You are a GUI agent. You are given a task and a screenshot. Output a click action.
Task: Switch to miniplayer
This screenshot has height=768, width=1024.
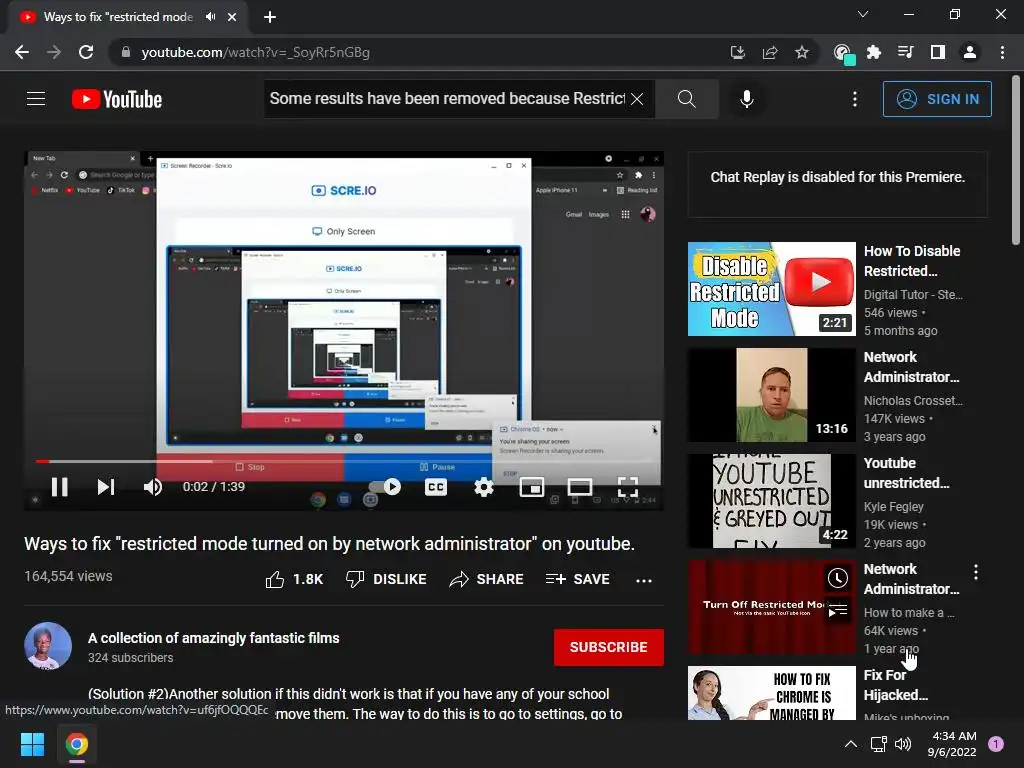pos(532,487)
